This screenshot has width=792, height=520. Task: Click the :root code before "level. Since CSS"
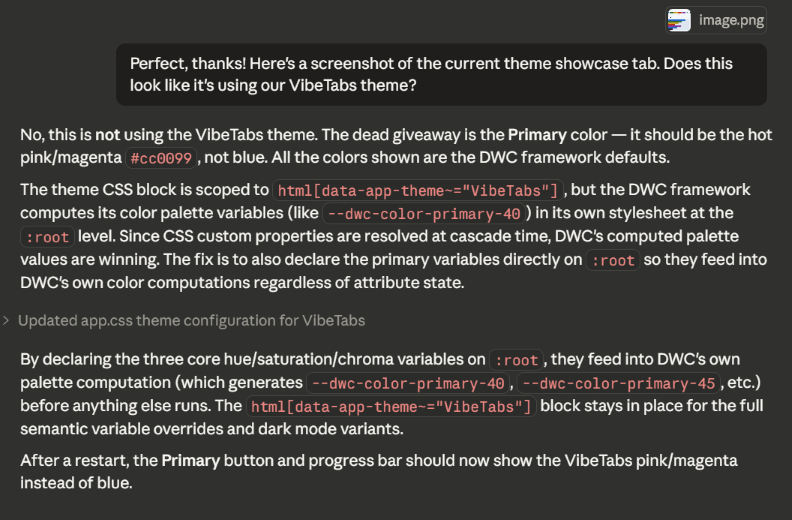(47, 237)
